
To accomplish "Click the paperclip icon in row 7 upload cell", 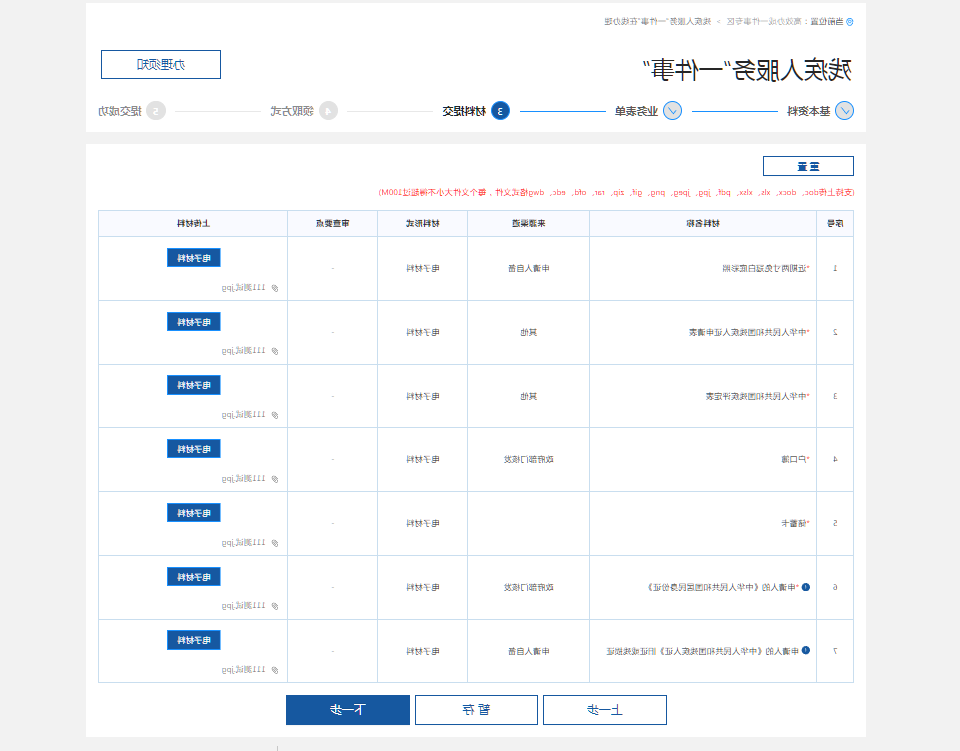I will [x=275, y=670].
